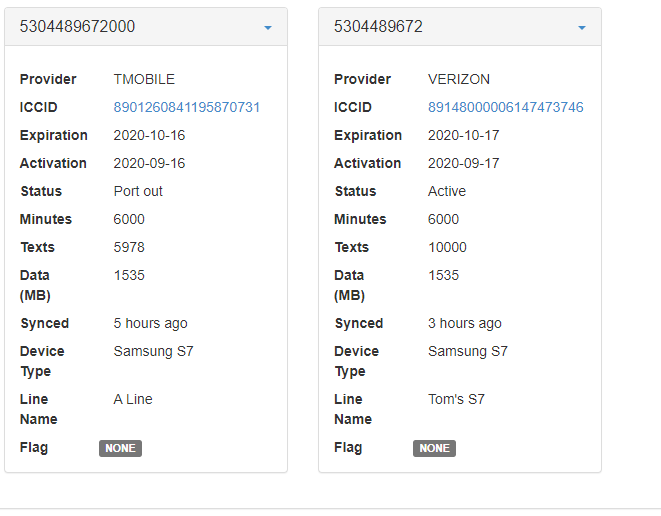This screenshot has height=516, width=661.
Task: Click ICCID label on TMOBILE card
Action: (x=38, y=107)
